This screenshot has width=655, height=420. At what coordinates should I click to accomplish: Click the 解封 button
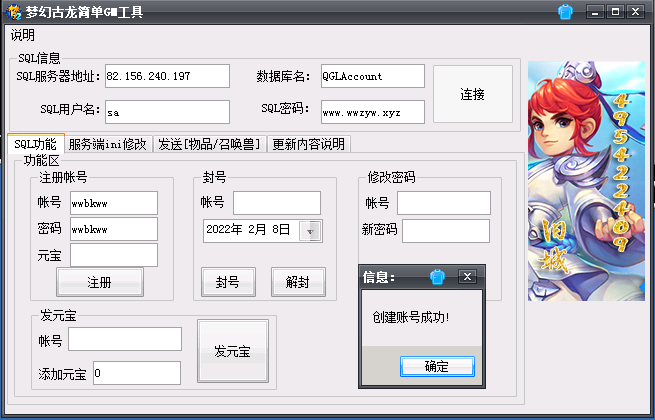(x=298, y=283)
